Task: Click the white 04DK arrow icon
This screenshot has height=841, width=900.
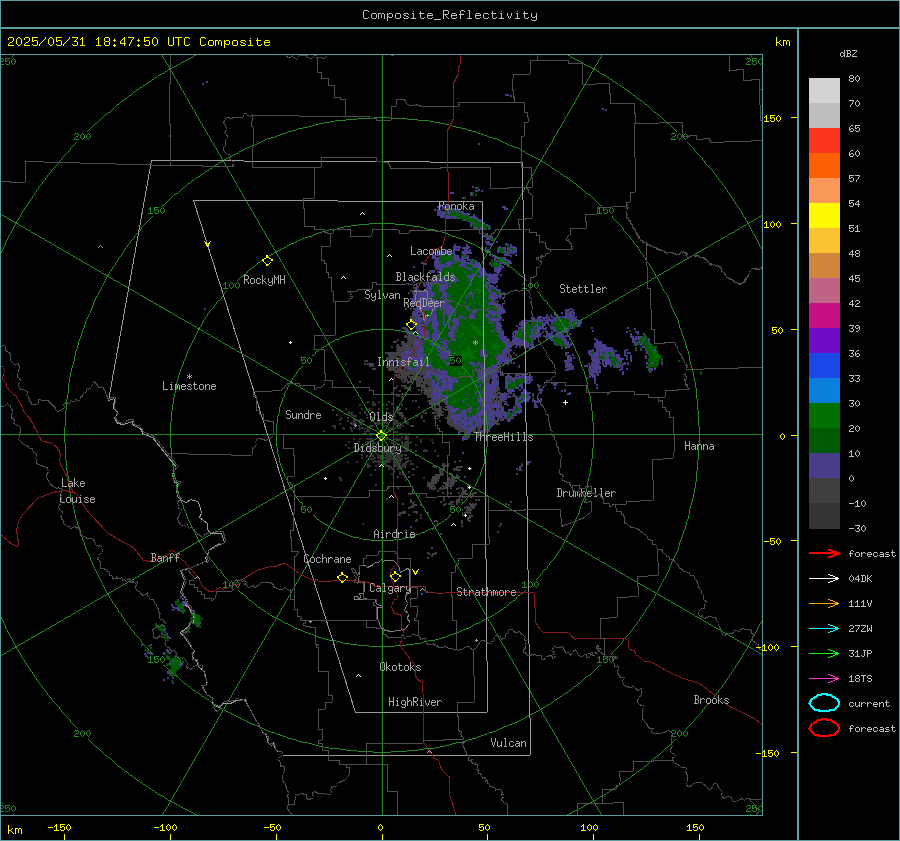Action: (824, 578)
